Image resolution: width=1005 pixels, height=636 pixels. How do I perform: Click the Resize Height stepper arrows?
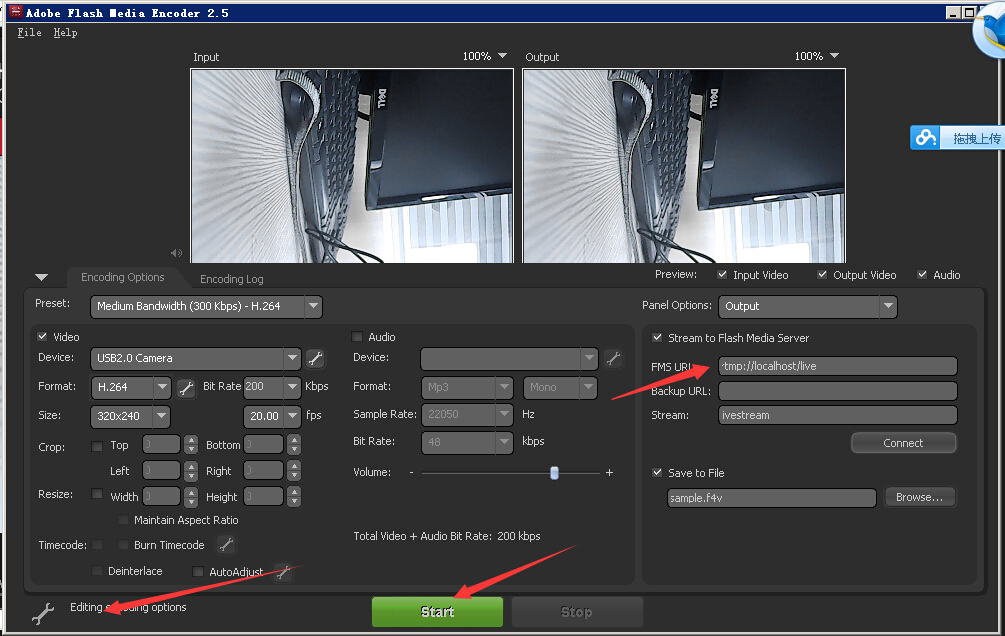(294, 497)
